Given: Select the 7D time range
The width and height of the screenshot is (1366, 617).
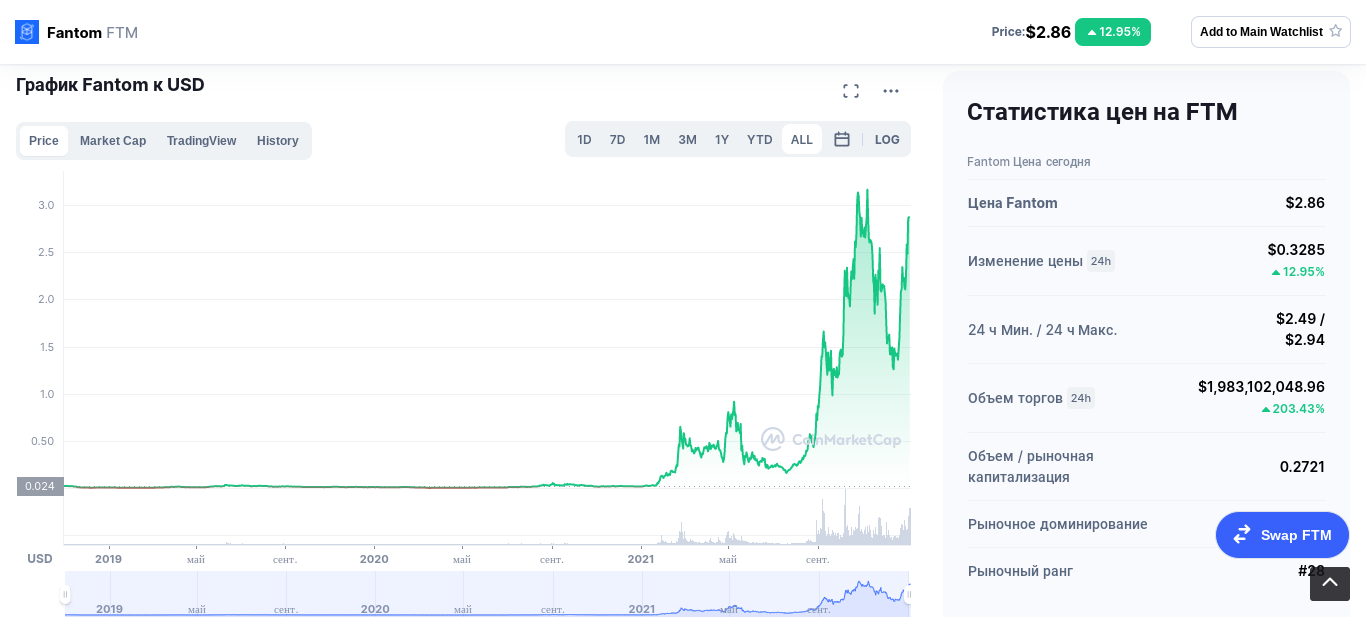Looking at the screenshot, I should (x=618, y=140).
